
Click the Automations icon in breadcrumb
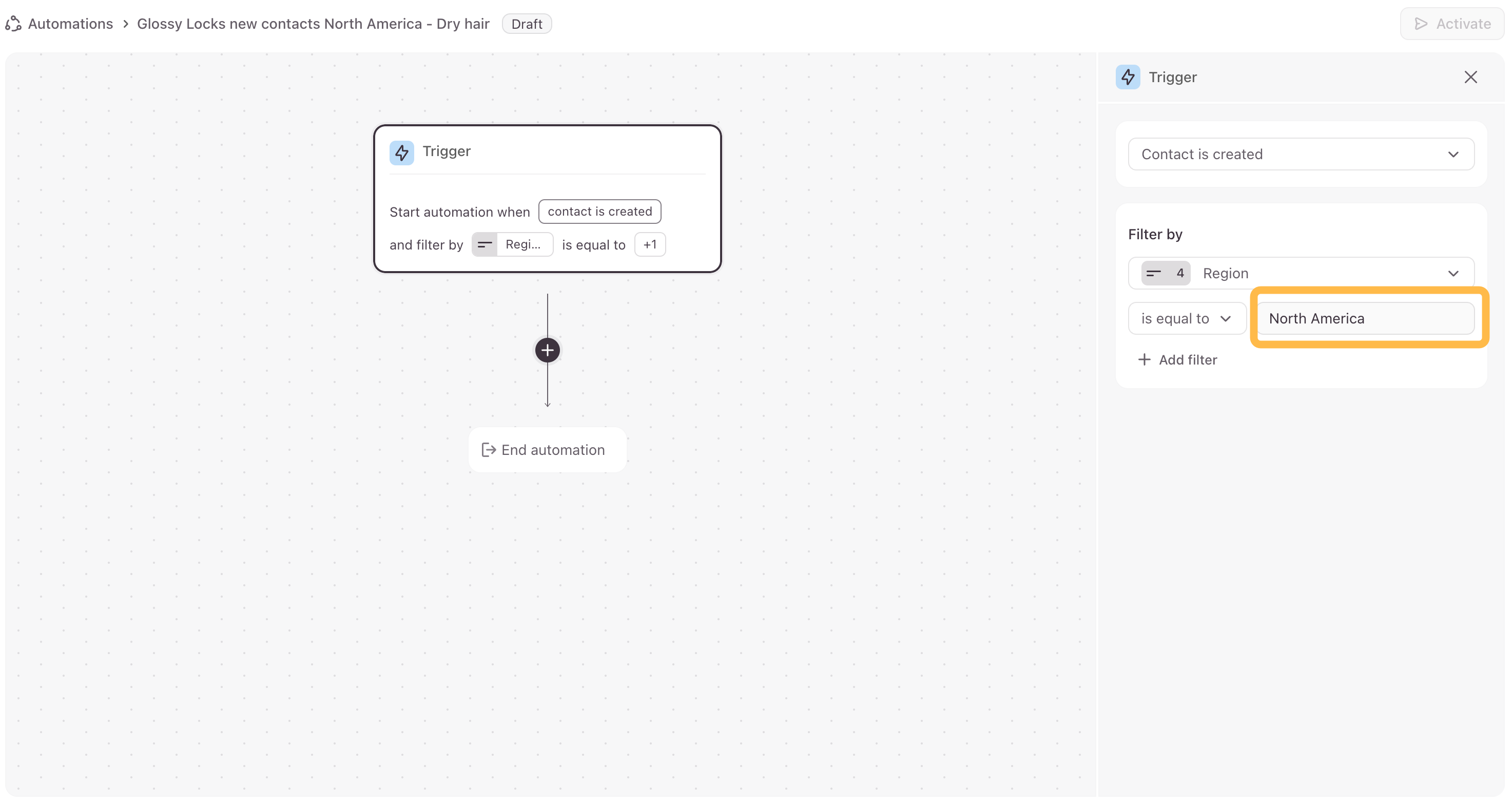point(13,24)
